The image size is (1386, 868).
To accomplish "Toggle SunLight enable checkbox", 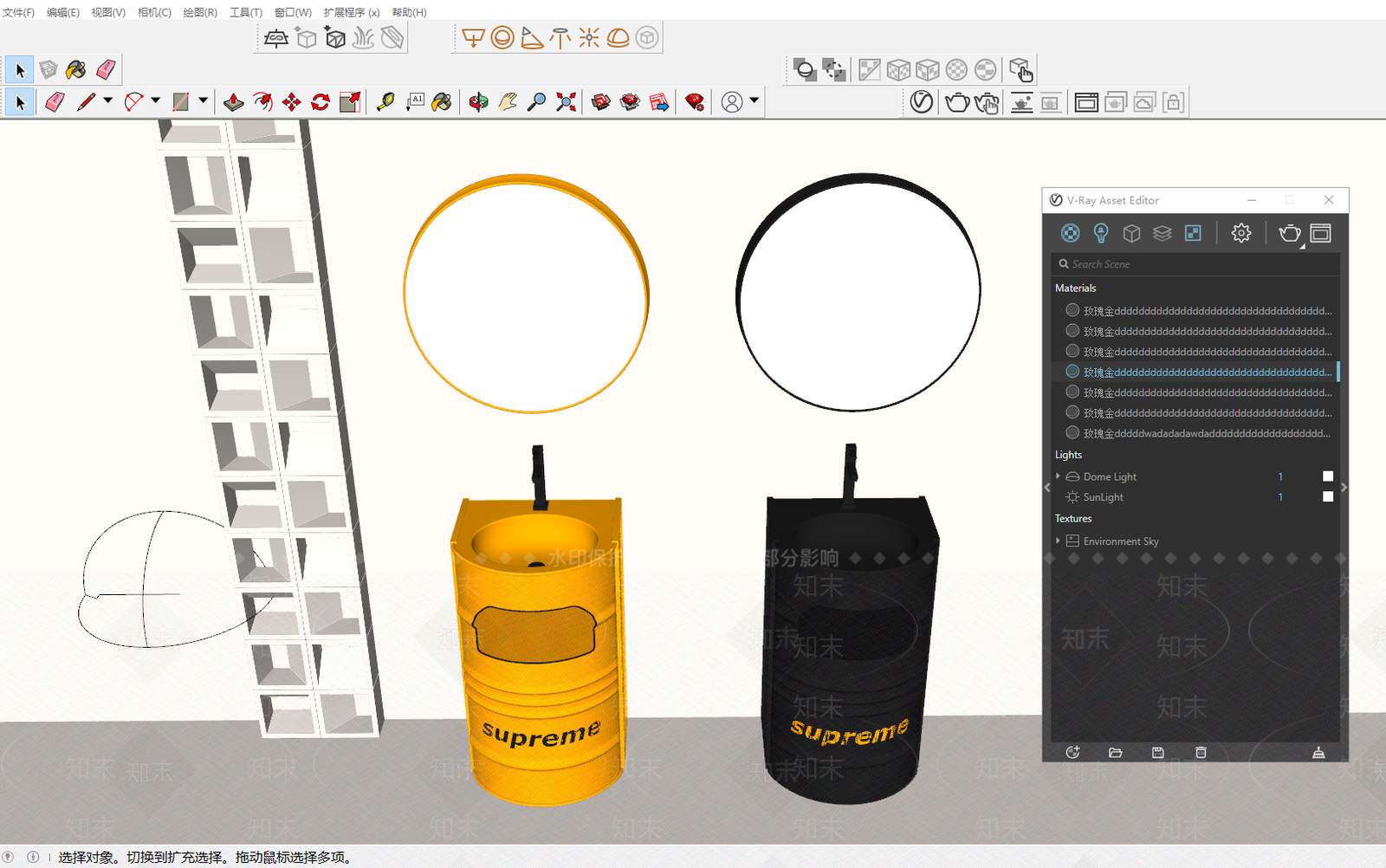I will [x=1328, y=496].
